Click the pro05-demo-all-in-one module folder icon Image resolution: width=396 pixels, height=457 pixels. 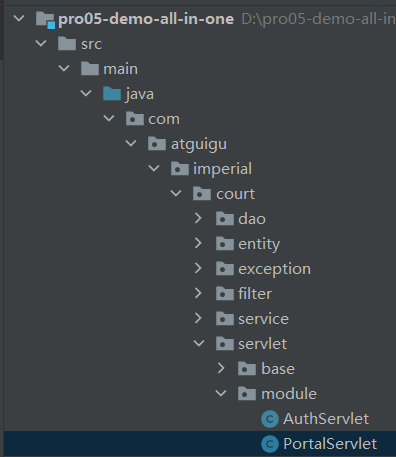[x=45, y=20]
